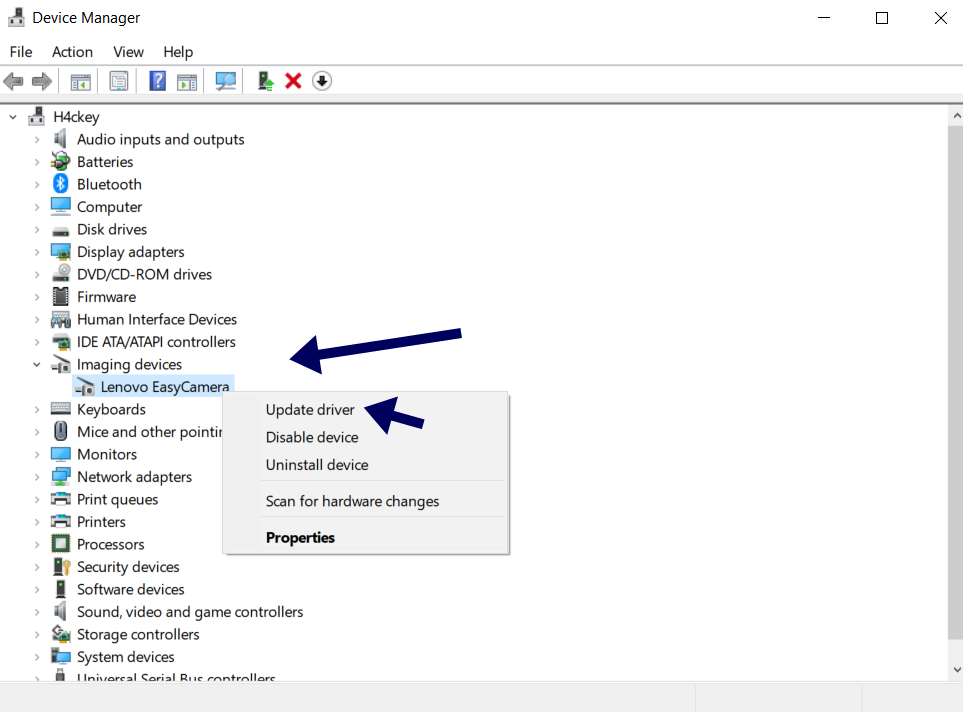Expand the Network adapters category
The height and width of the screenshot is (712, 963).
37,477
